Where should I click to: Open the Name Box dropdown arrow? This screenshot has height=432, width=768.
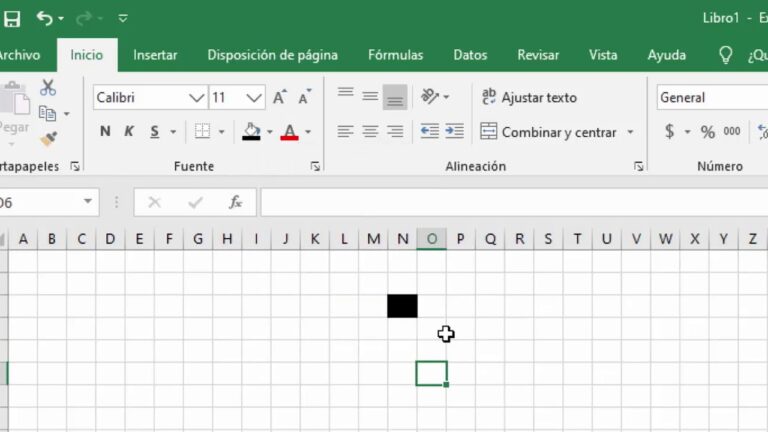coord(88,201)
